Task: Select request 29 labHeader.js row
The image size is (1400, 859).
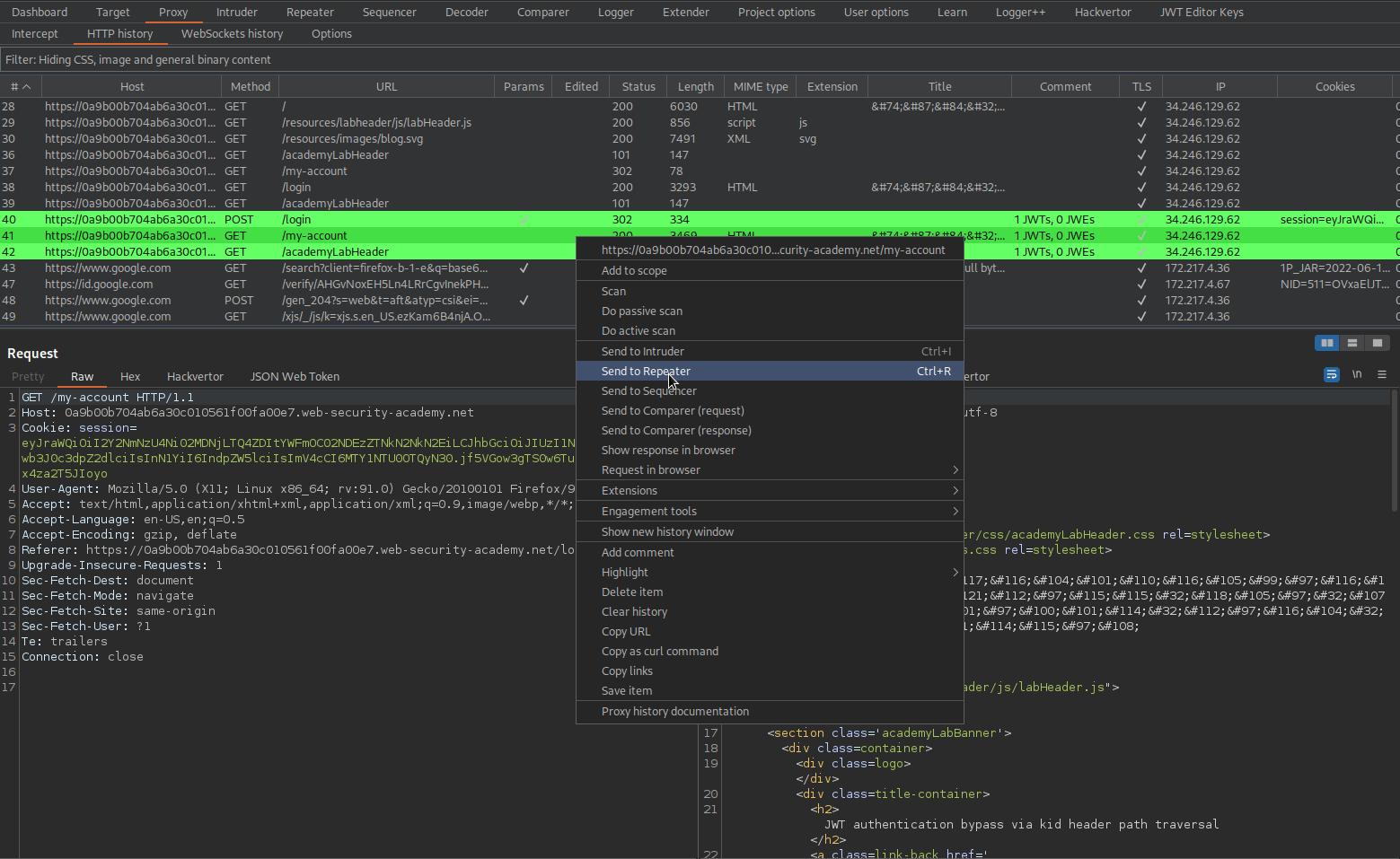Action: 700,123
